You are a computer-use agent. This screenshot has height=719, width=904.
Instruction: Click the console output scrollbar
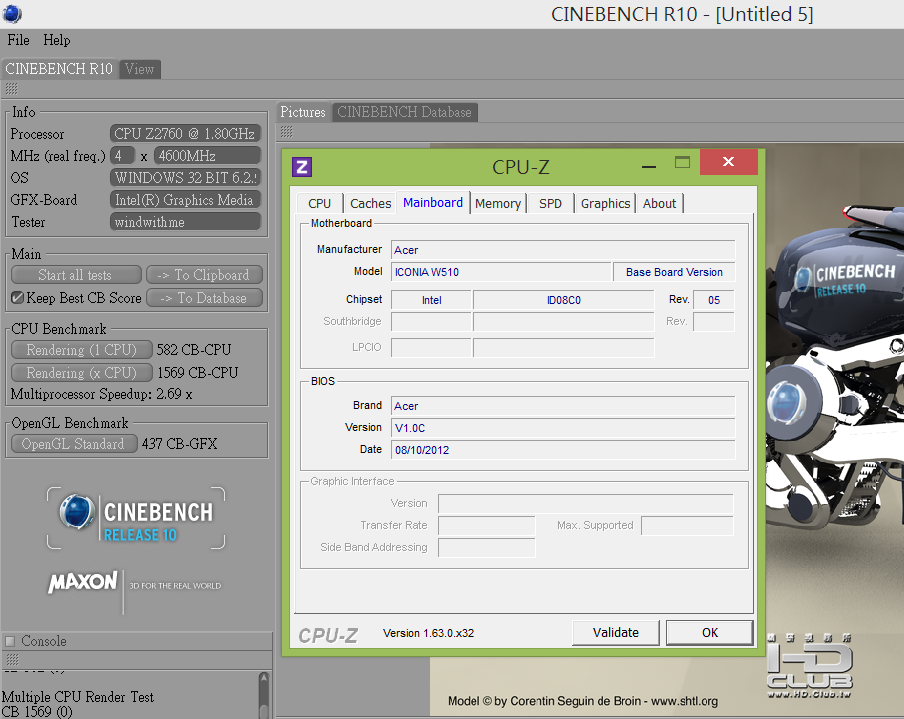264,695
